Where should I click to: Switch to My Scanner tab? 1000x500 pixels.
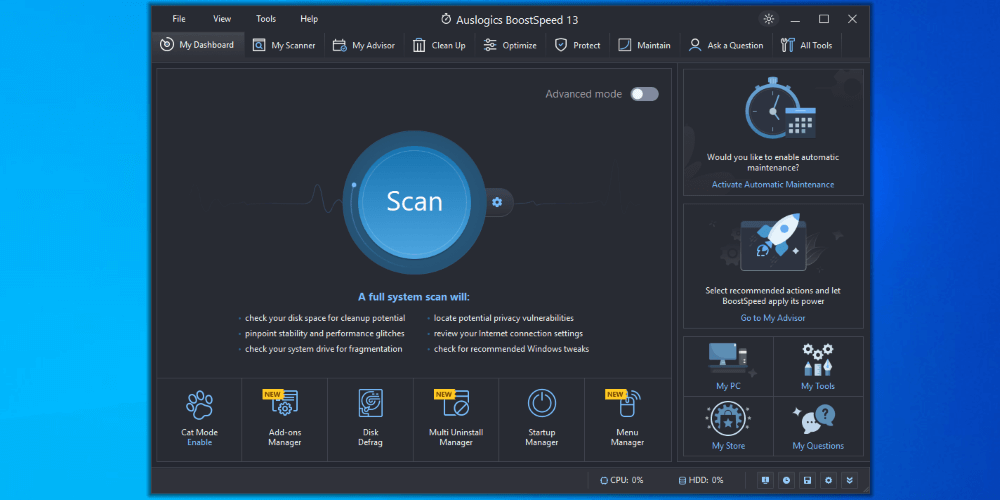coord(284,45)
